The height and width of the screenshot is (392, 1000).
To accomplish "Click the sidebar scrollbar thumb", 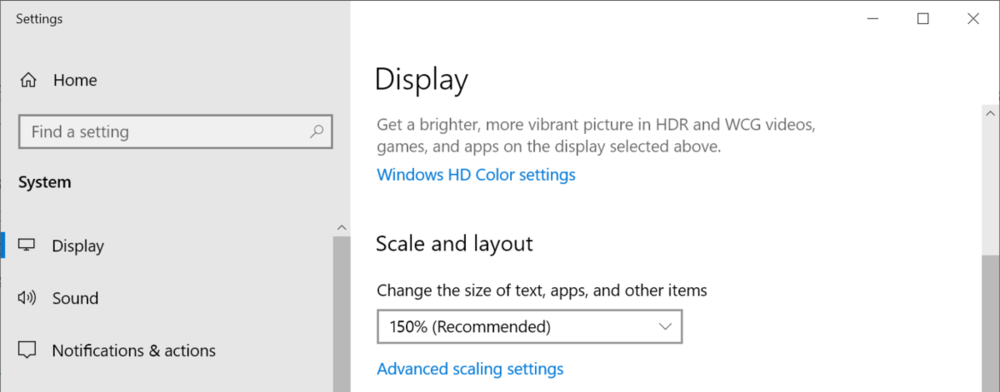I will coord(342,314).
